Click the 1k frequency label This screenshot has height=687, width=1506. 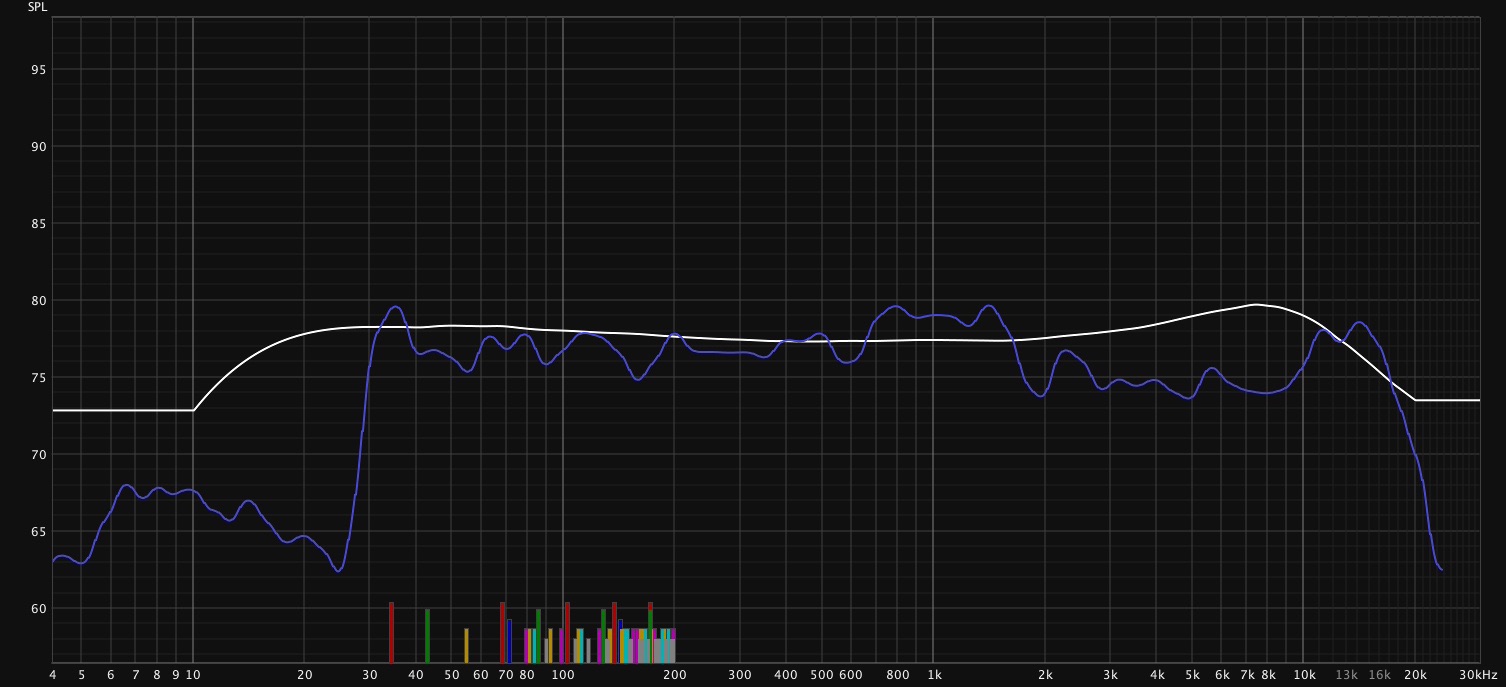pyautogui.click(x=934, y=675)
